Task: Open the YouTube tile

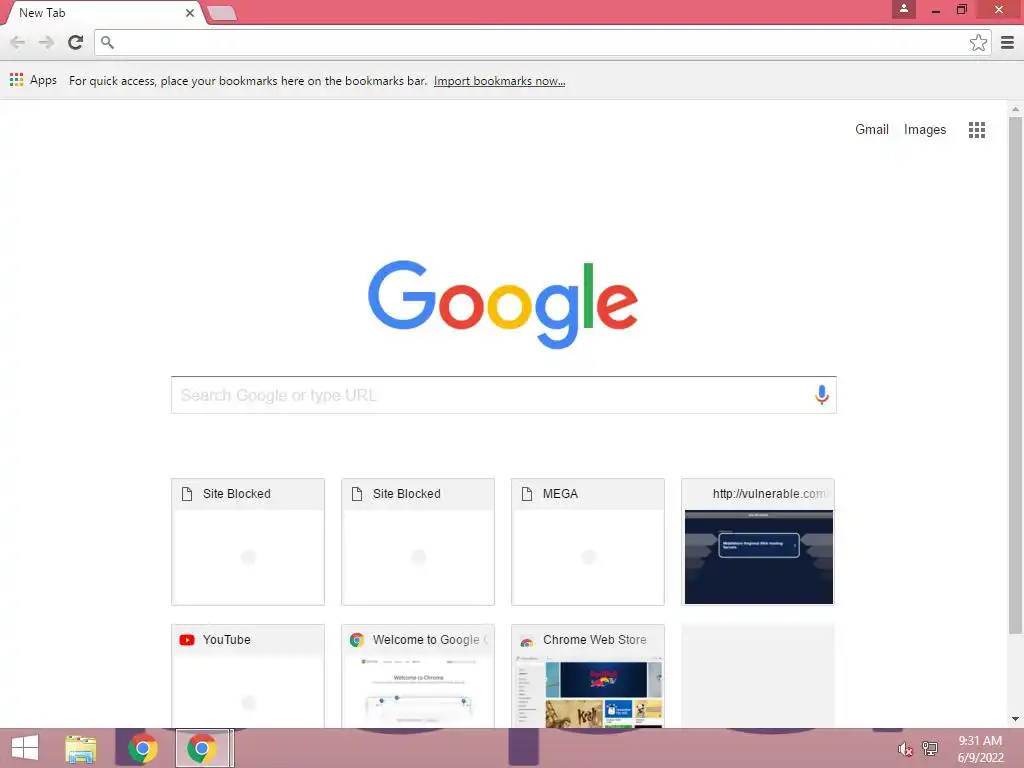Action: (248, 676)
